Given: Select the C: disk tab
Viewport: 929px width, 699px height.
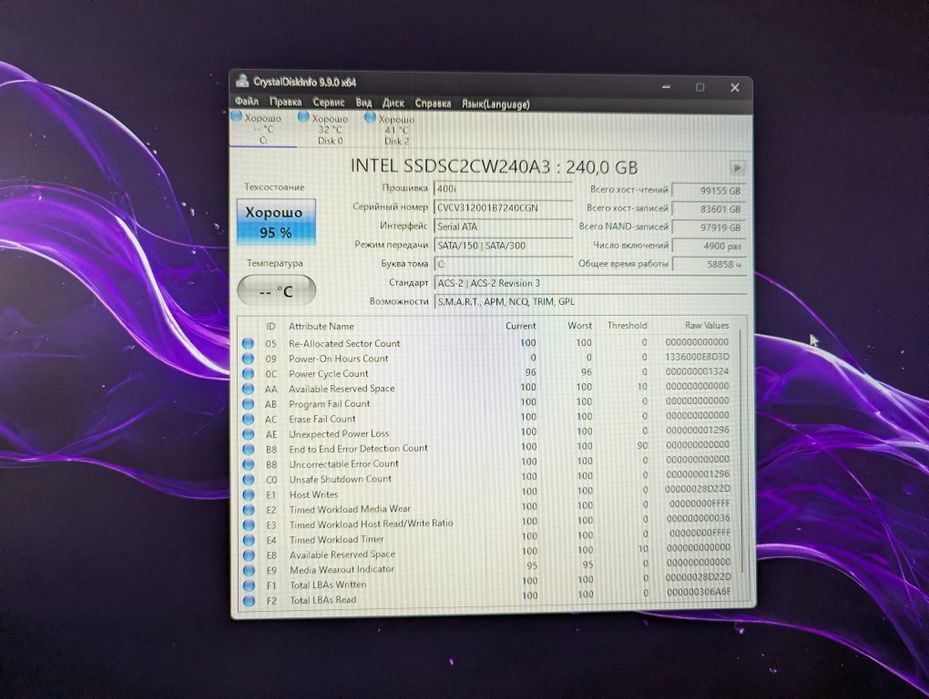Looking at the screenshot, I should [262, 129].
